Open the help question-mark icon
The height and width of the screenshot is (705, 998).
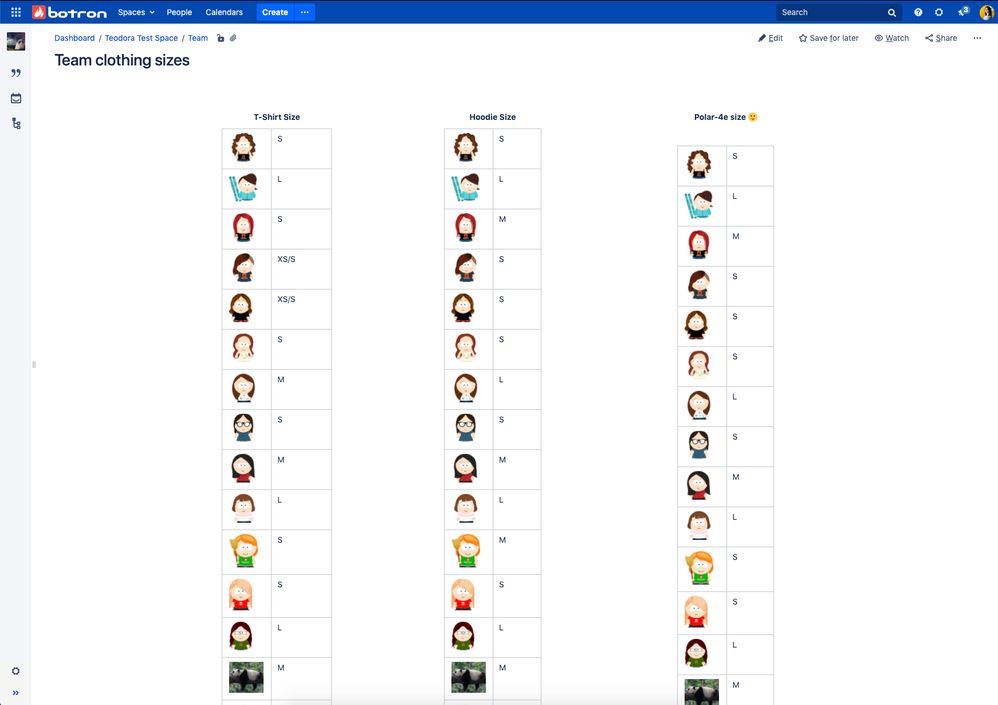(917, 12)
